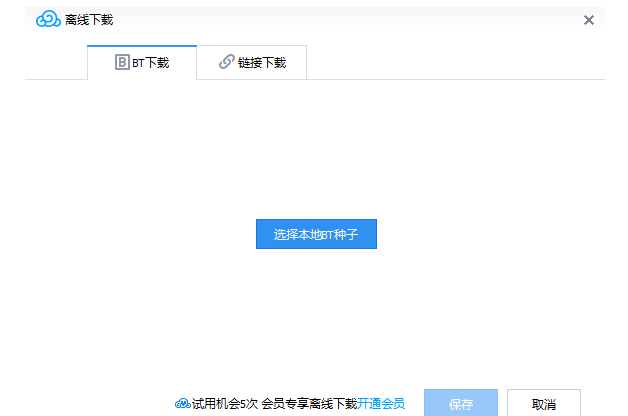This screenshot has width=628, height=416.
Task: Click the B icon on the BT下载 tab
Action: point(122,62)
